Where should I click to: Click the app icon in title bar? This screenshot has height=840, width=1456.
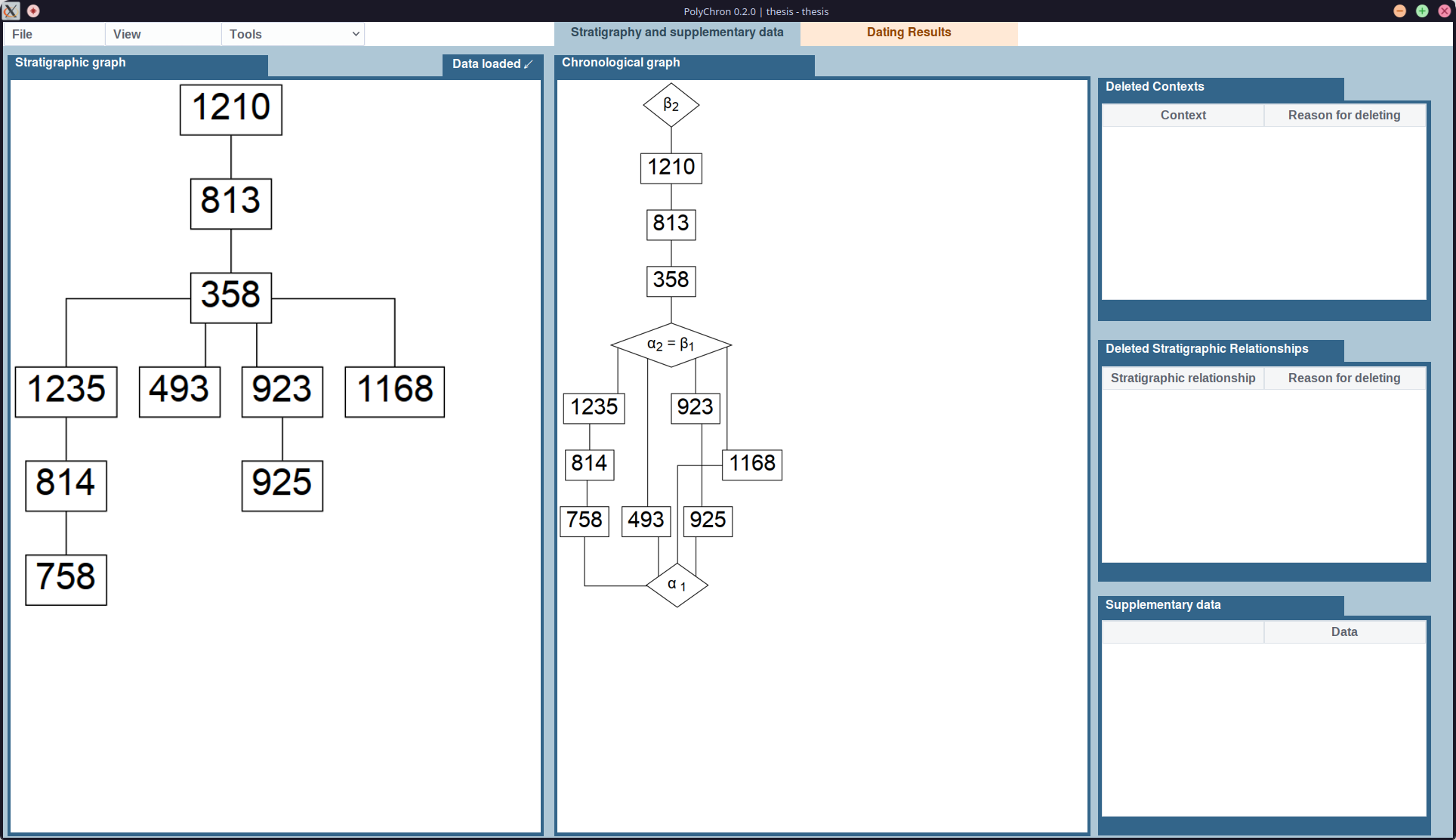coord(11,11)
